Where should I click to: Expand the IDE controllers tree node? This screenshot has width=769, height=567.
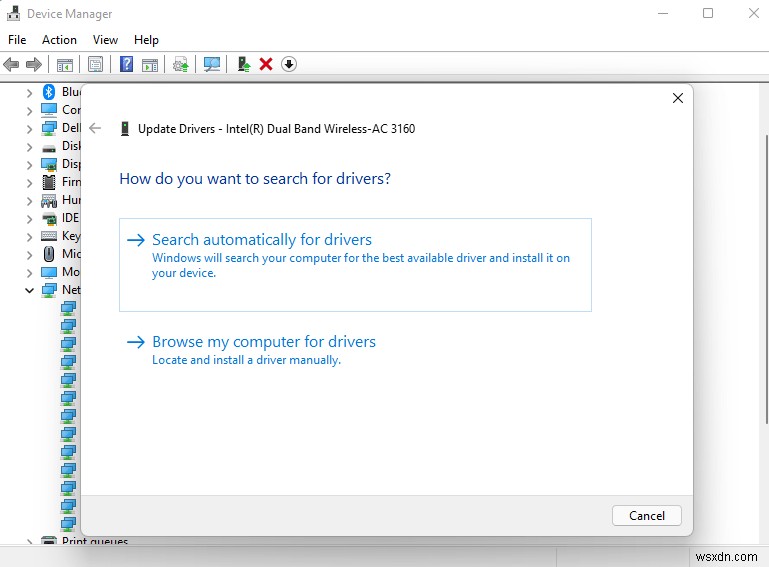point(29,219)
